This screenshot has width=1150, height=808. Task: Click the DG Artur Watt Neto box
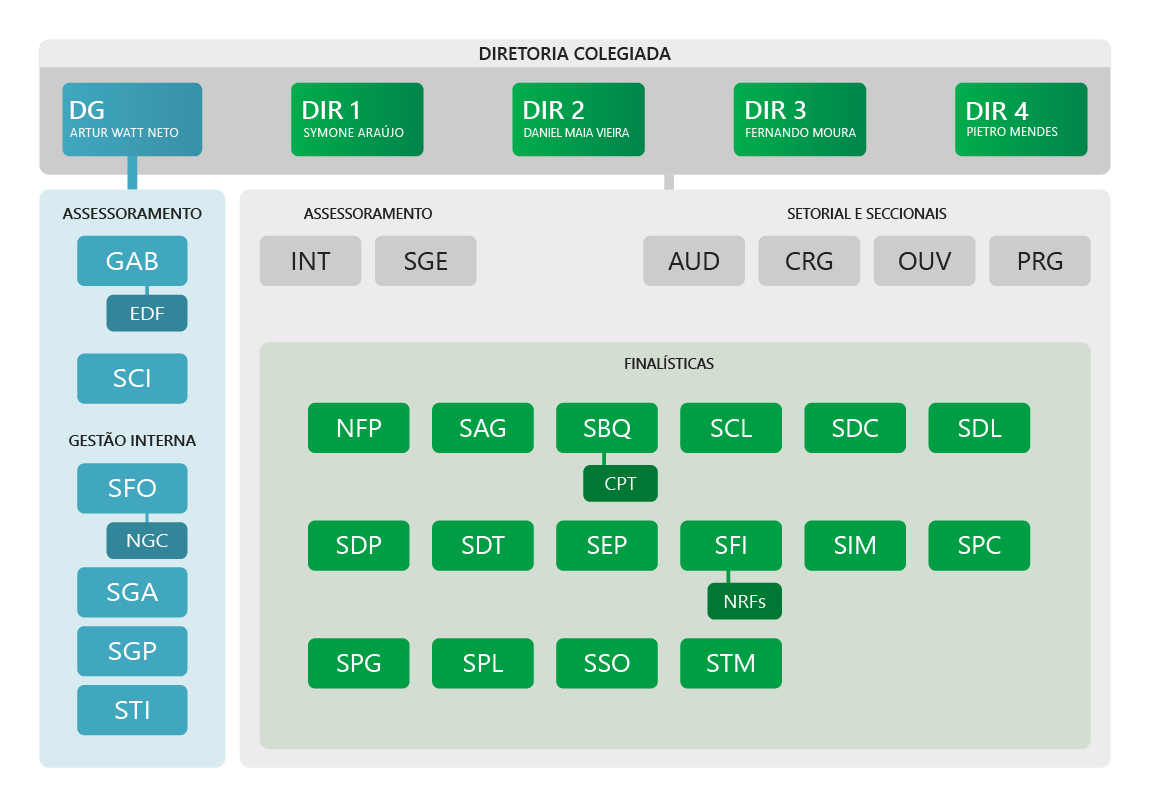point(132,119)
